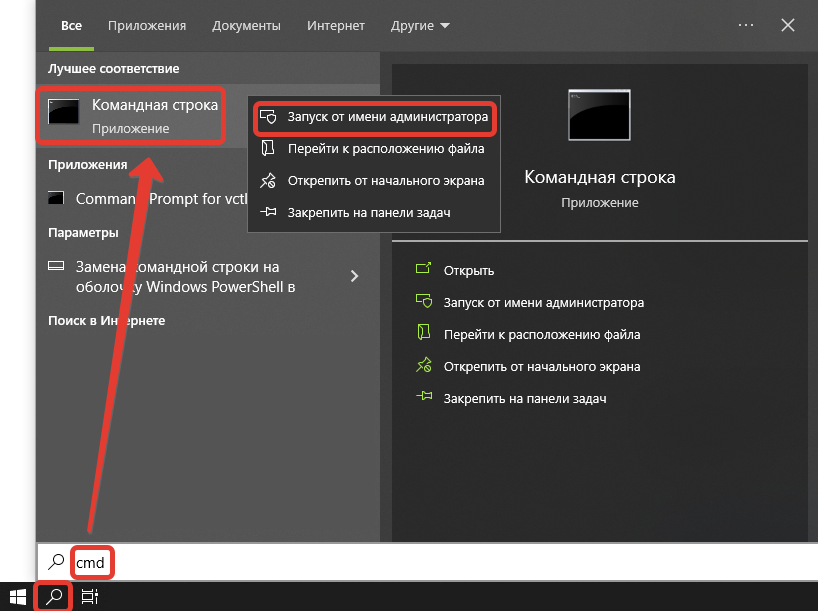Click the pin icon in context menu
The width and height of the screenshot is (818, 611).
click(268, 212)
